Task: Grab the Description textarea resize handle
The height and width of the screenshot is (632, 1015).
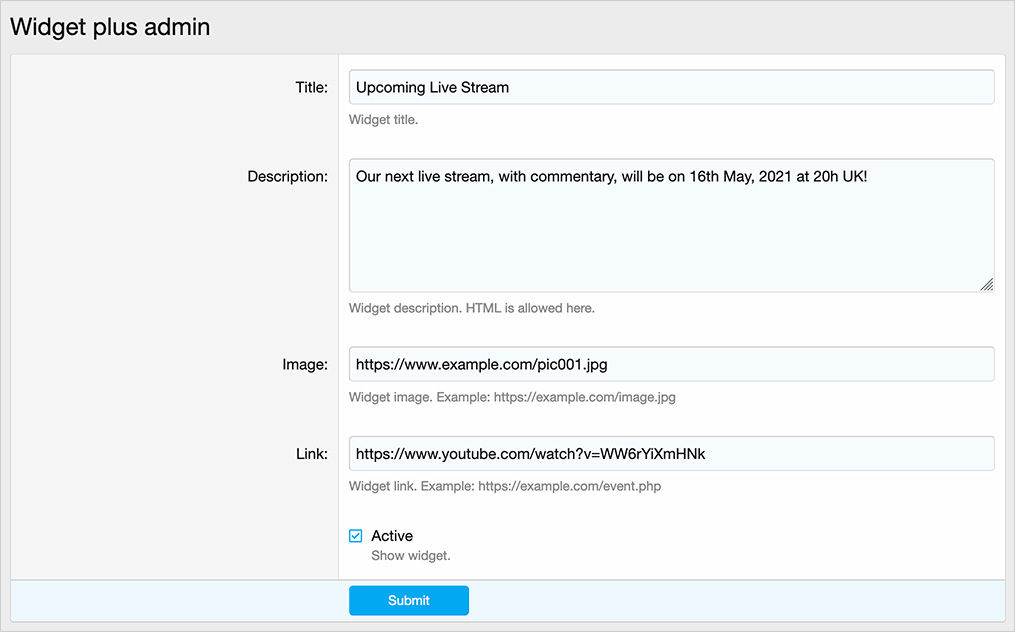Action: coord(986,284)
